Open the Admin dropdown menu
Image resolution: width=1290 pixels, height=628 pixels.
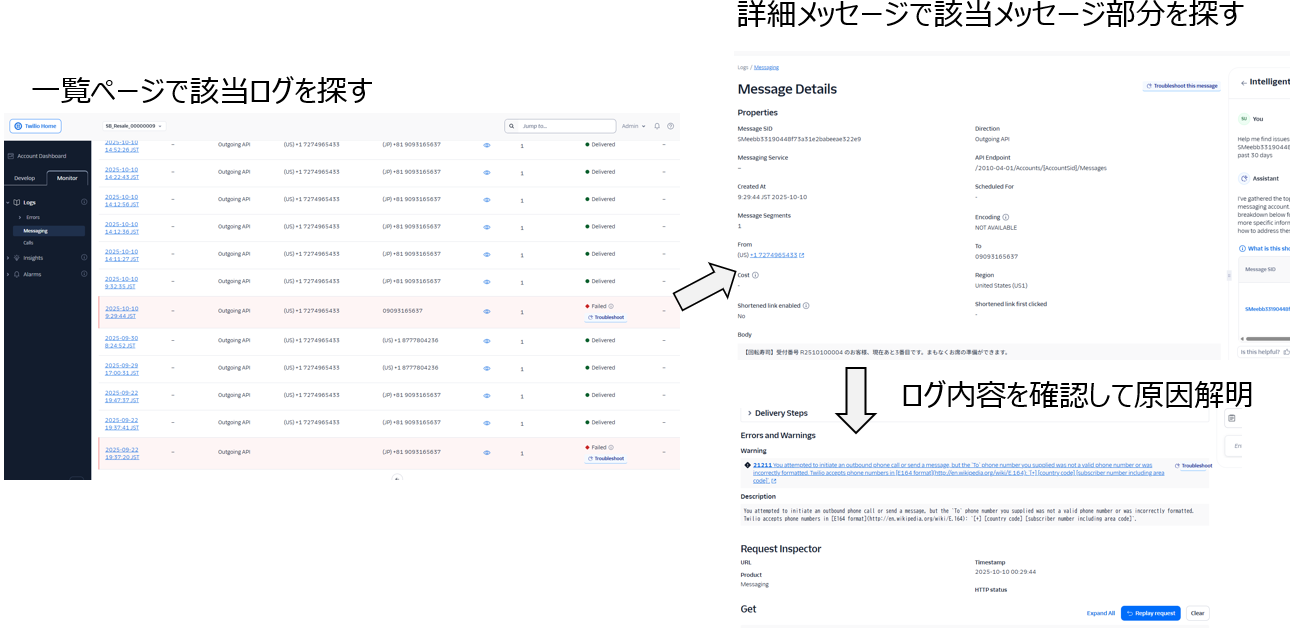coord(633,126)
